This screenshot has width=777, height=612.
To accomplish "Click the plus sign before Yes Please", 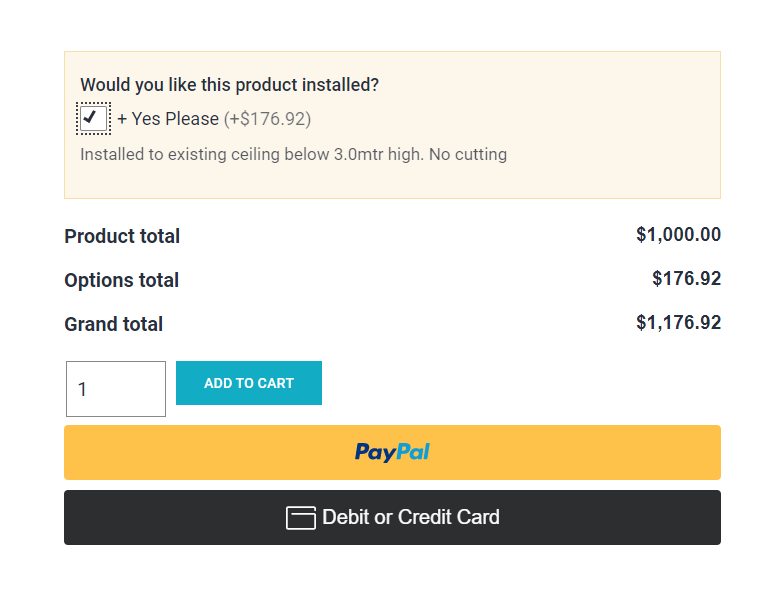I will [122, 119].
